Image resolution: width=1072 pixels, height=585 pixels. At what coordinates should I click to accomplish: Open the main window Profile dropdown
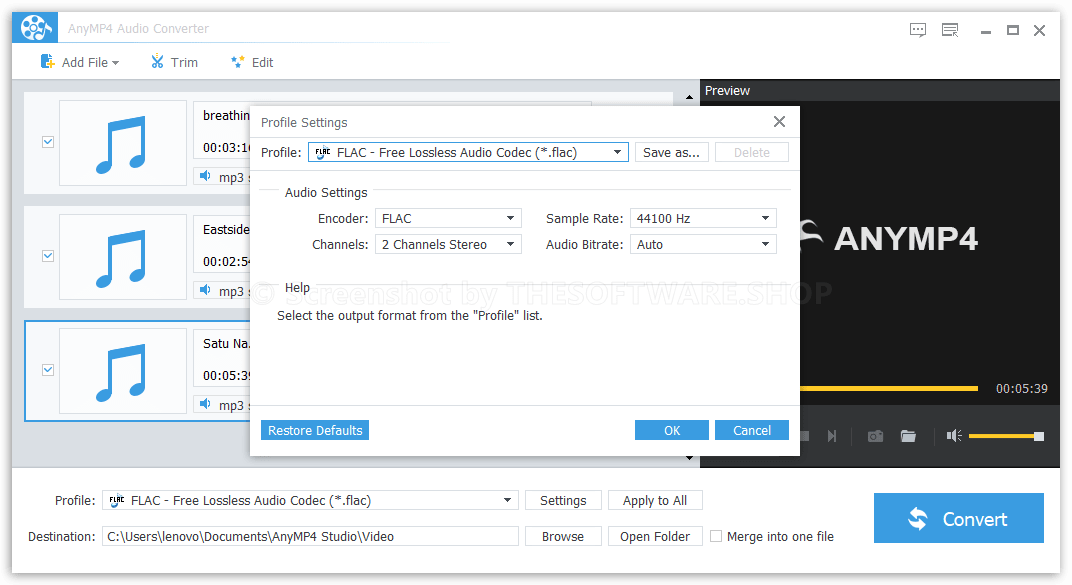pyautogui.click(x=310, y=500)
